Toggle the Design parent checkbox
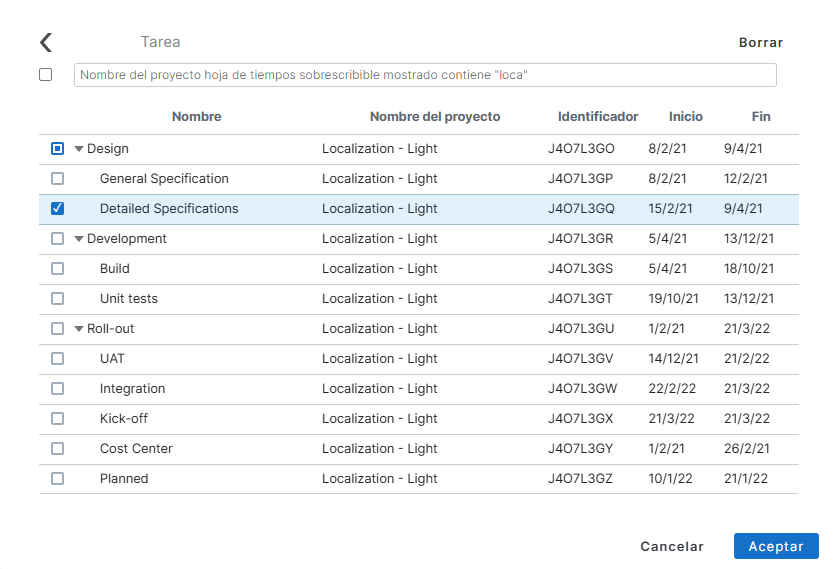Viewport: 837px width, 569px height. coord(57,149)
